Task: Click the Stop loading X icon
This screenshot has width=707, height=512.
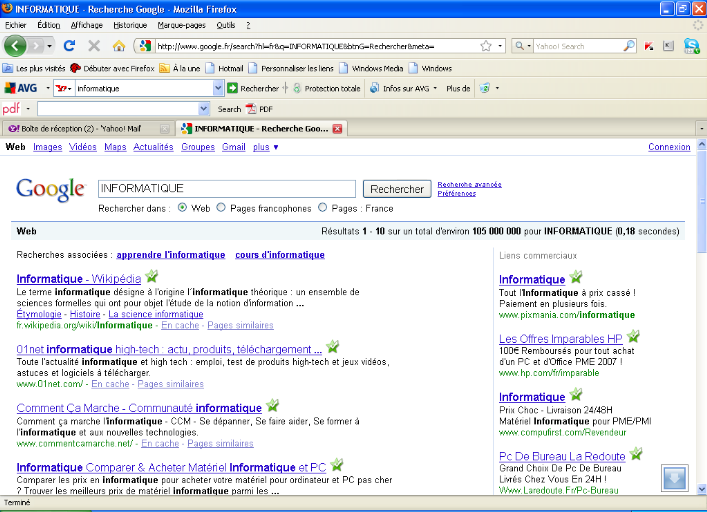Action: 94,46
